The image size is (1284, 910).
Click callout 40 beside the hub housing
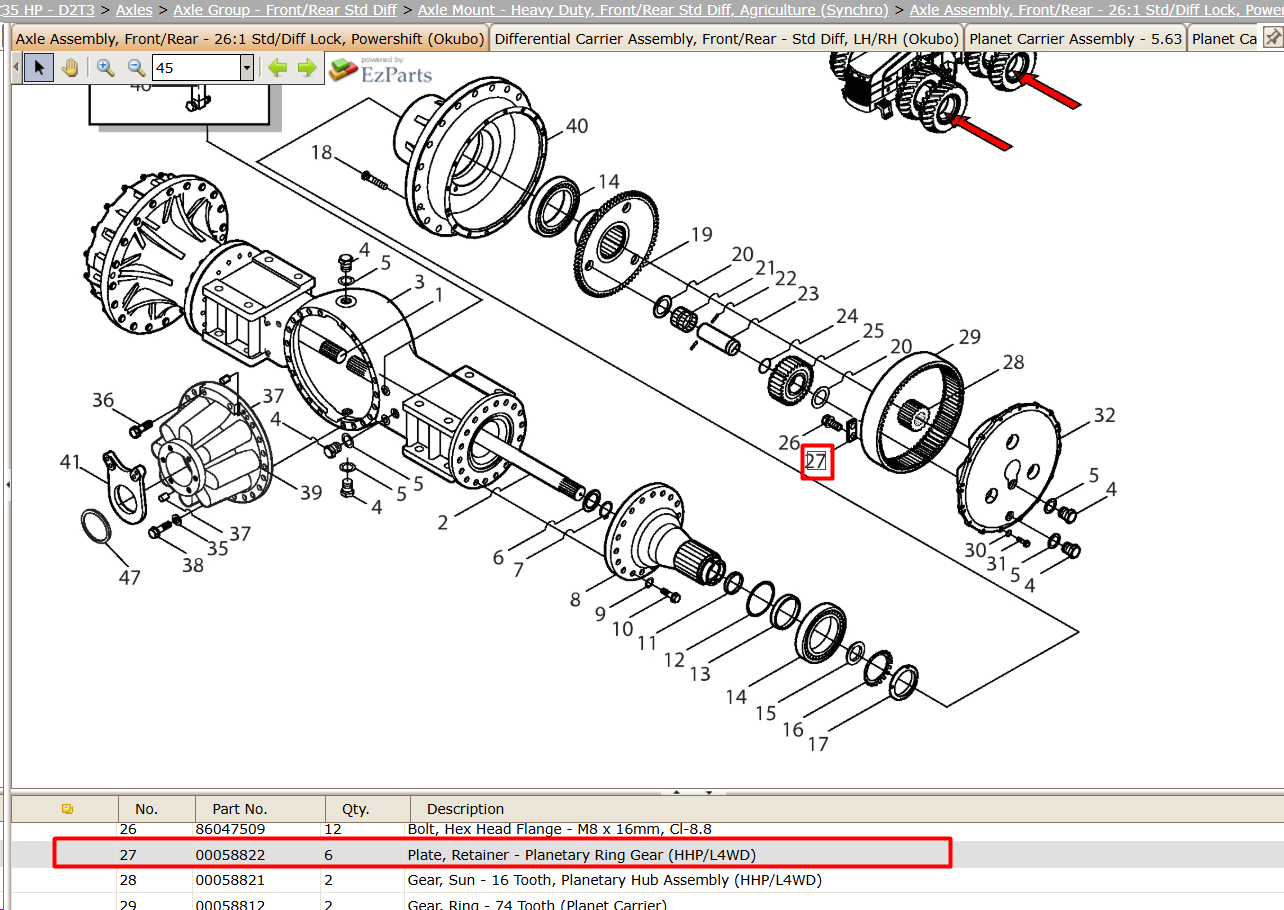(577, 127)
